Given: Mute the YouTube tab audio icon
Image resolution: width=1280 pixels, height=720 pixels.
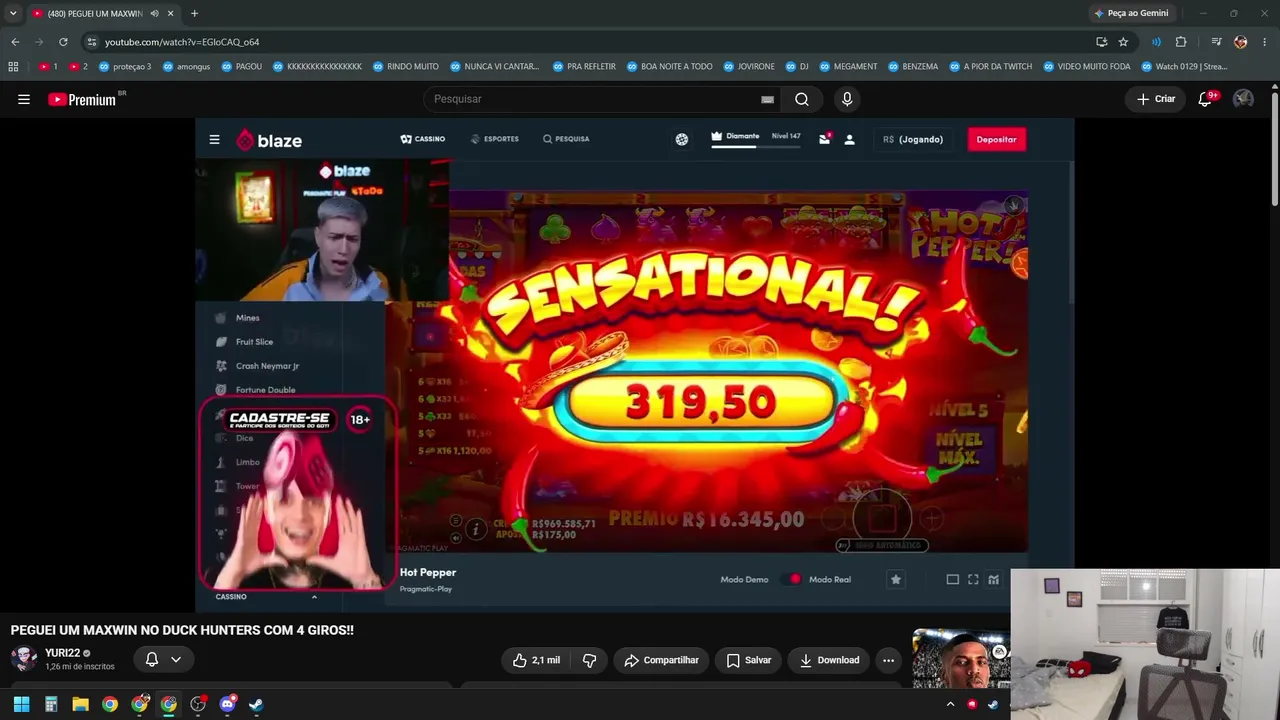Looking at the screenshot, I should (x=154, y=14).
